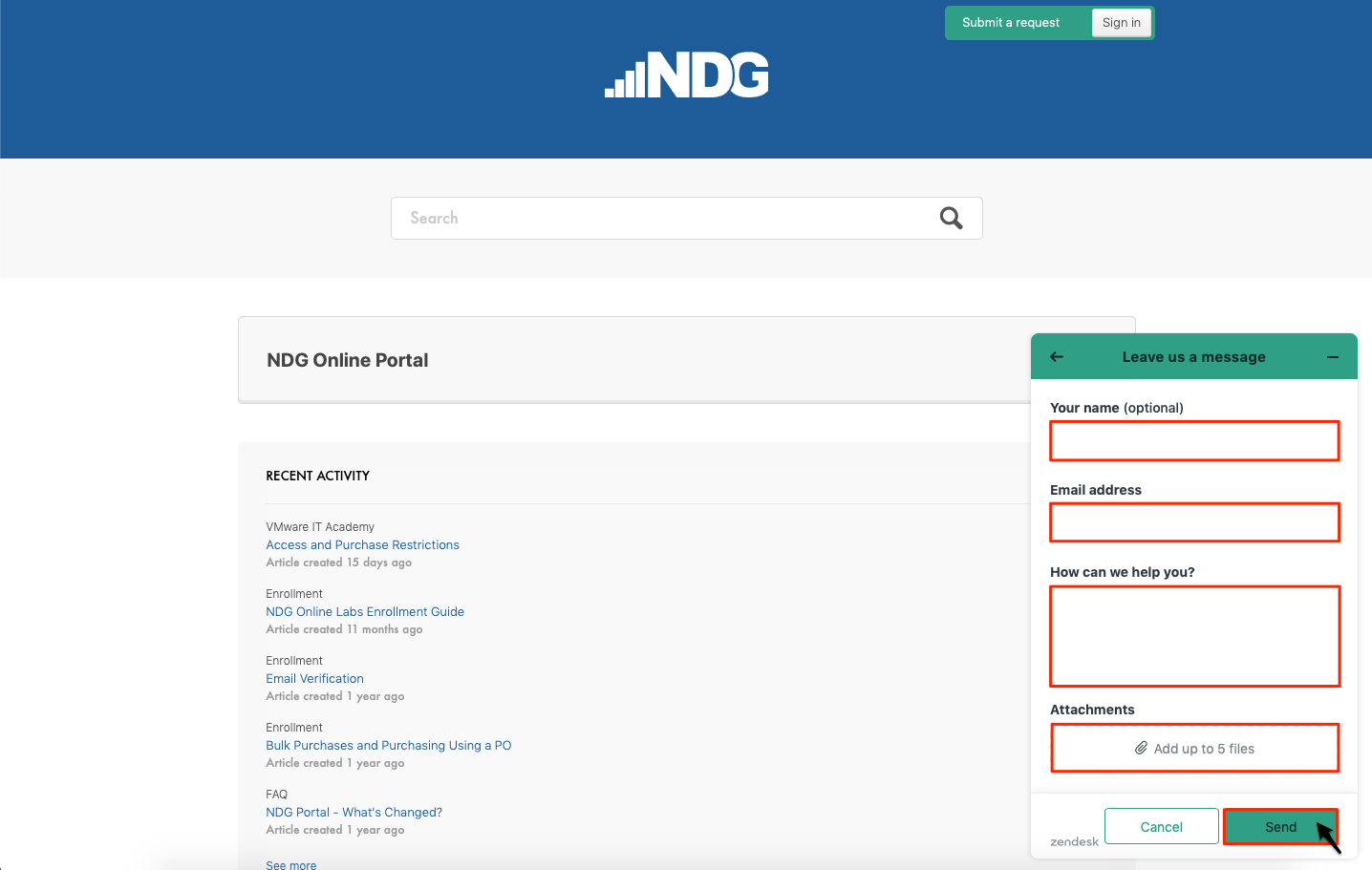
Task: Click the Leave us a message title
Action: click(1193, 356)
